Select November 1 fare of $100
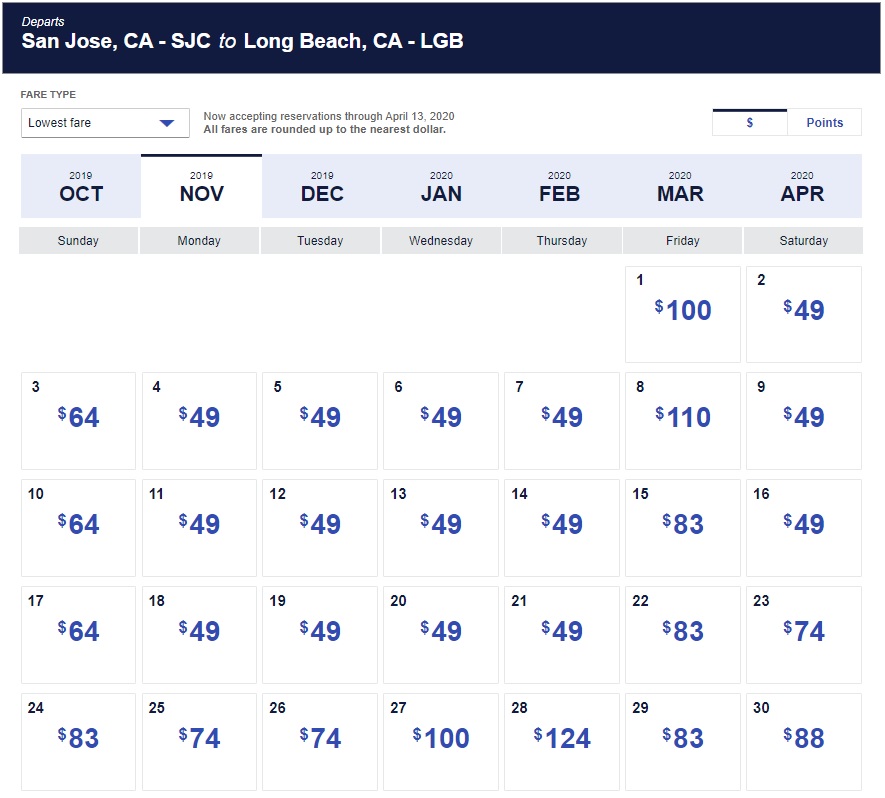The width and height of the screenshot is (885, 798). pos(683,313)
